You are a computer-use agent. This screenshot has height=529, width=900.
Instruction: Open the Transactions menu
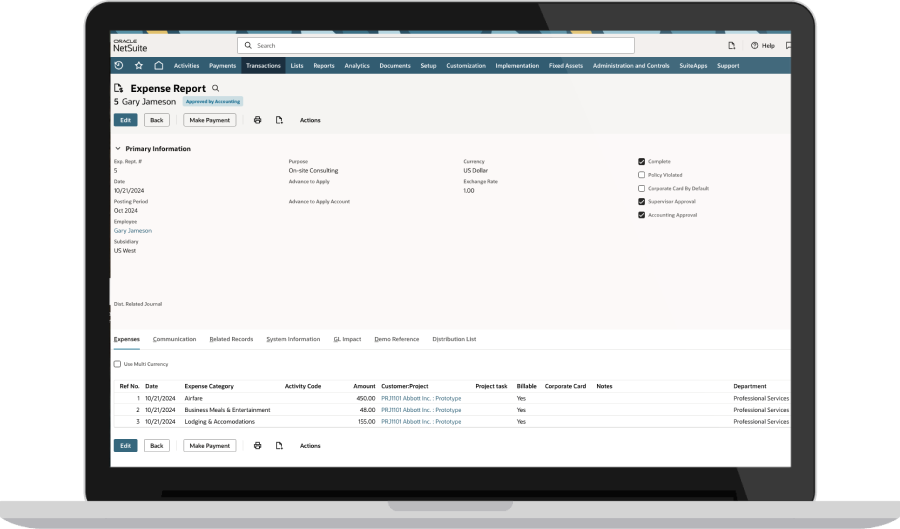click(x=263, y=66)
